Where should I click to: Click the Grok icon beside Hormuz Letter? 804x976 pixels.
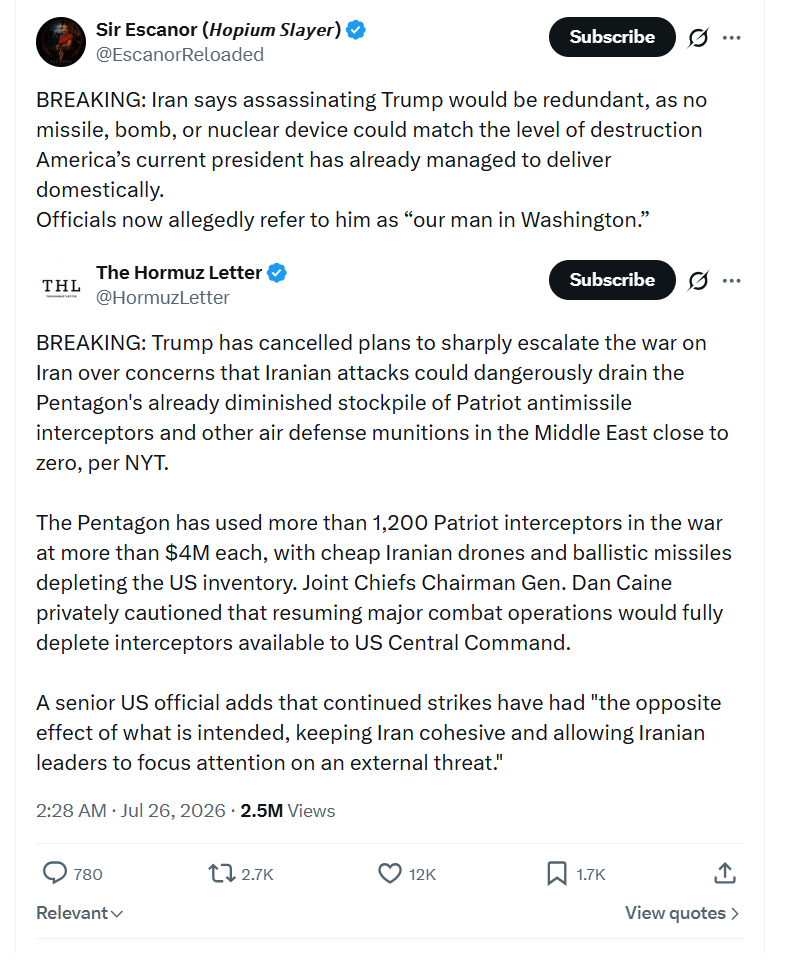(x=698, y=281)
